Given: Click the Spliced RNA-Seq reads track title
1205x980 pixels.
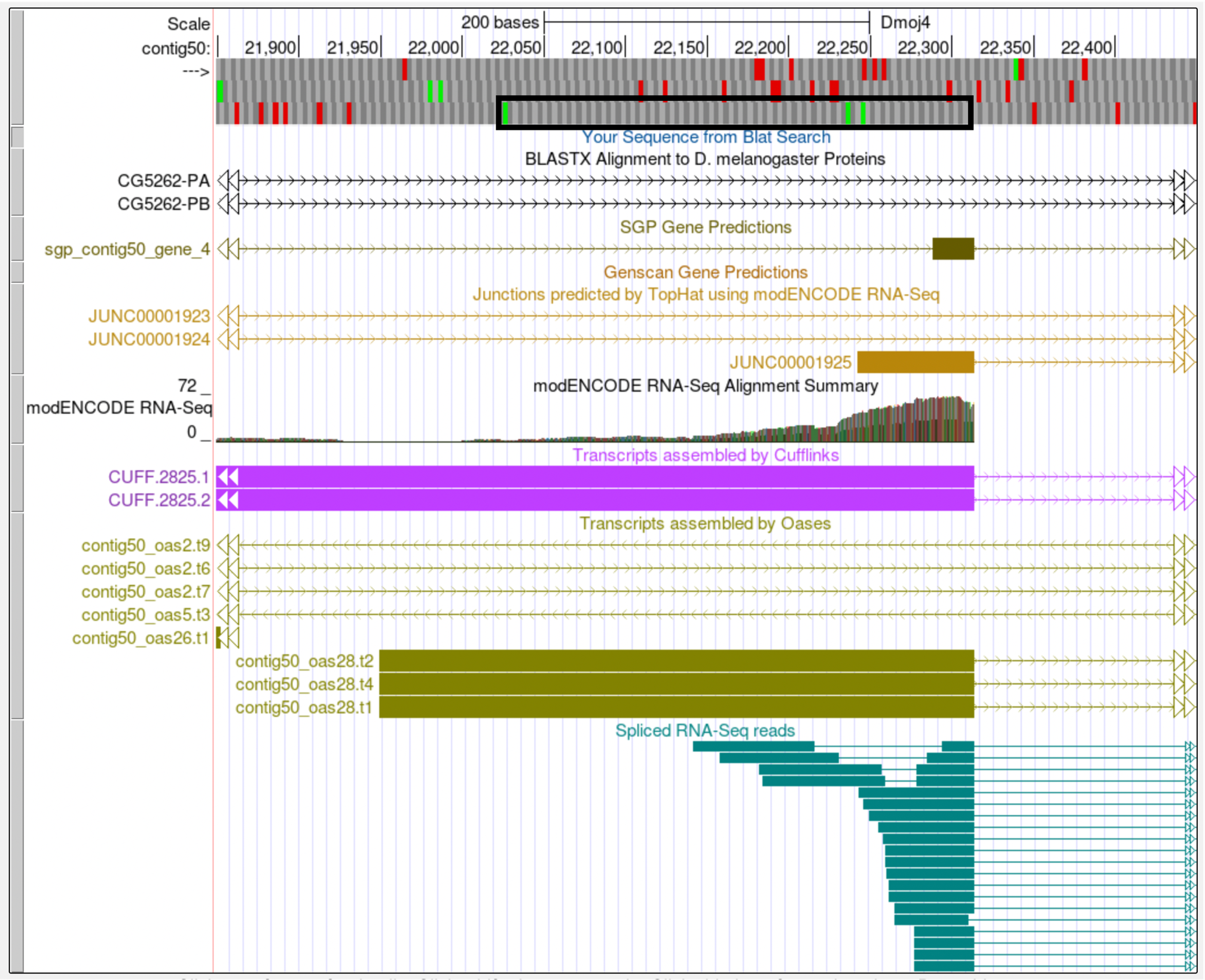Looking at the screenshot, I should 705,730.
